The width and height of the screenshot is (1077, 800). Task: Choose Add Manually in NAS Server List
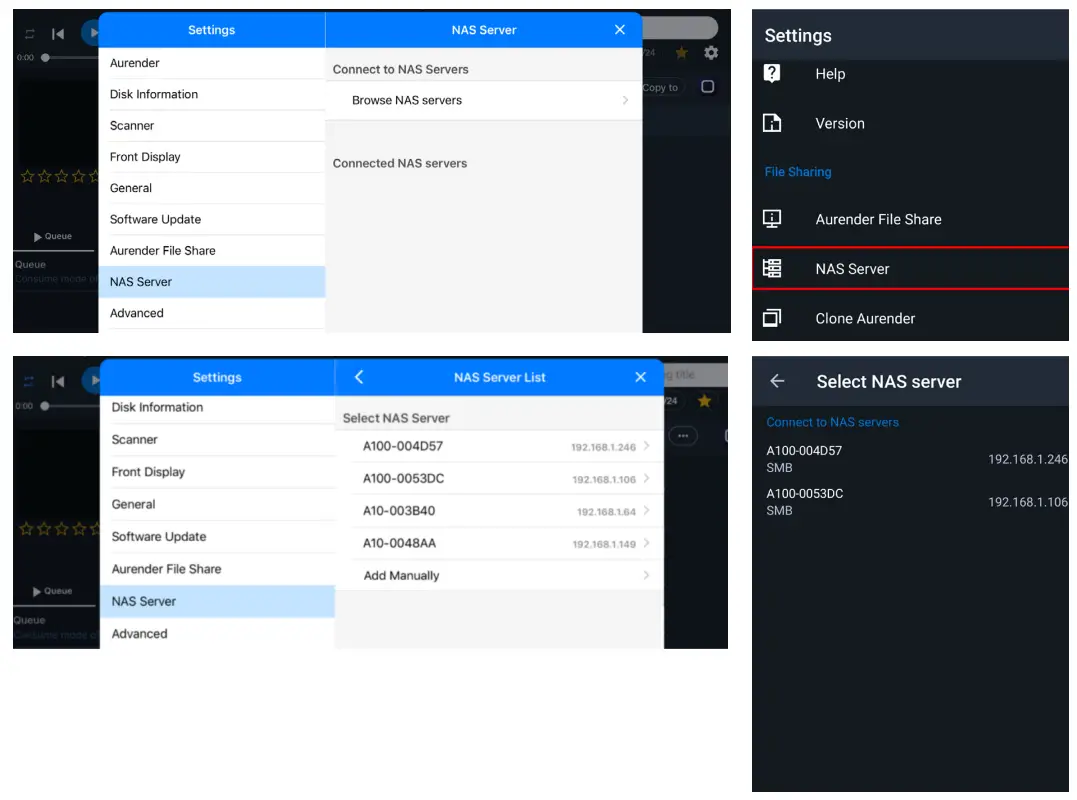[x=499, y=575]
